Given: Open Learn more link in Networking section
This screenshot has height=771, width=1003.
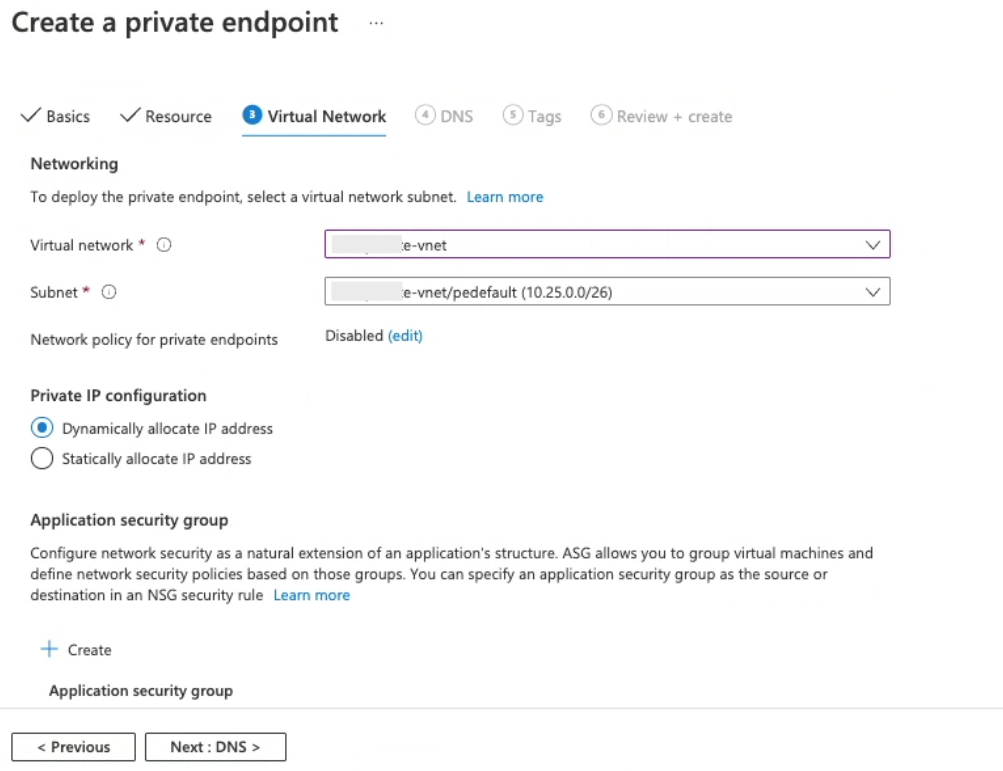Looking at the screenshot, I should pos(505,197).
